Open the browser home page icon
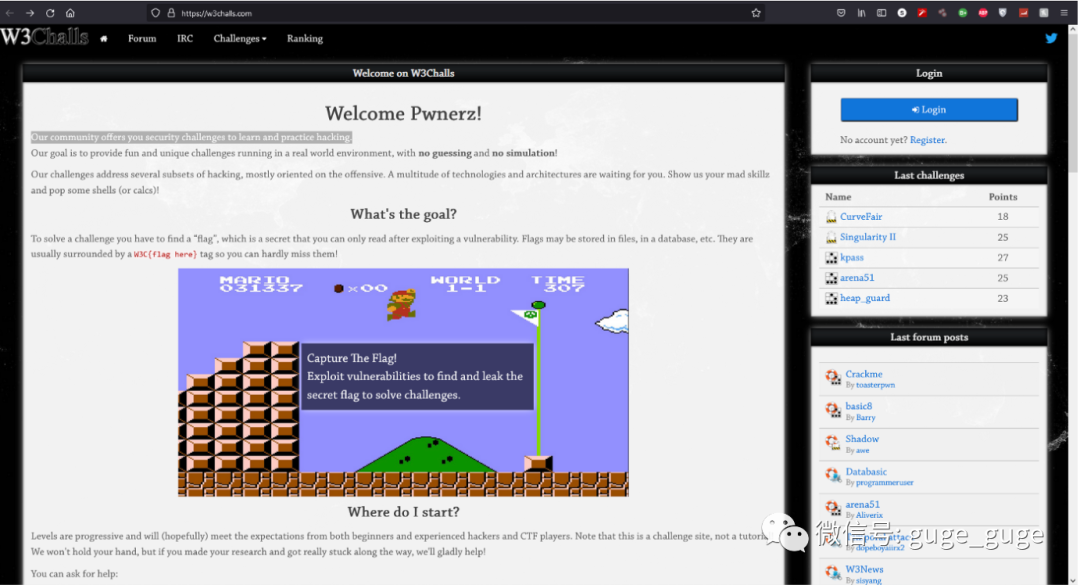1080x585 pixels. click(70, 13)
